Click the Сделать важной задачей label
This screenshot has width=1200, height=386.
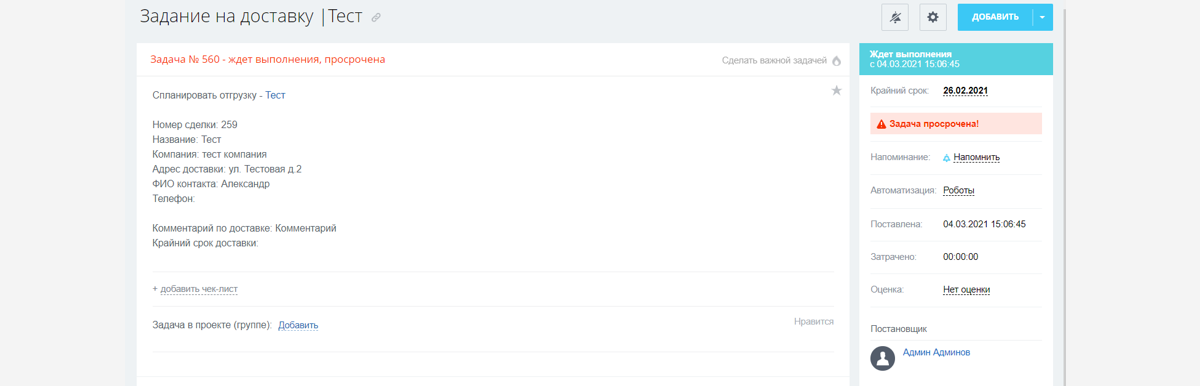[x=774, y=60]
